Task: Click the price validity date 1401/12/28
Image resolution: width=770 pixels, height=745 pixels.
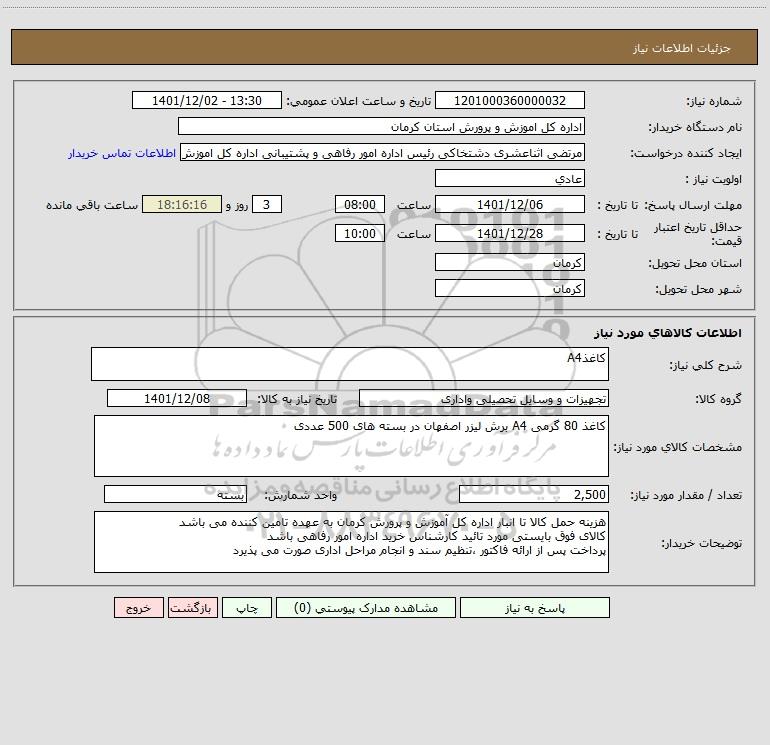Action: click(x=510, y=233)
